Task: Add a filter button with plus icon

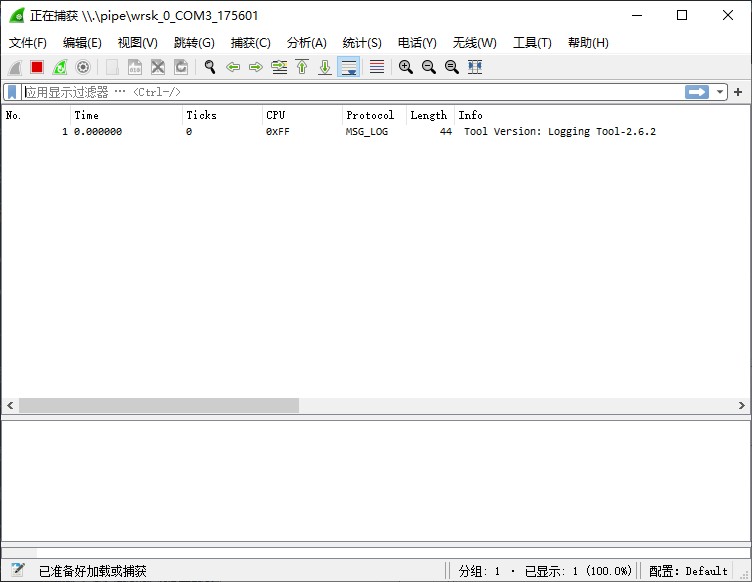Action: 739,92
